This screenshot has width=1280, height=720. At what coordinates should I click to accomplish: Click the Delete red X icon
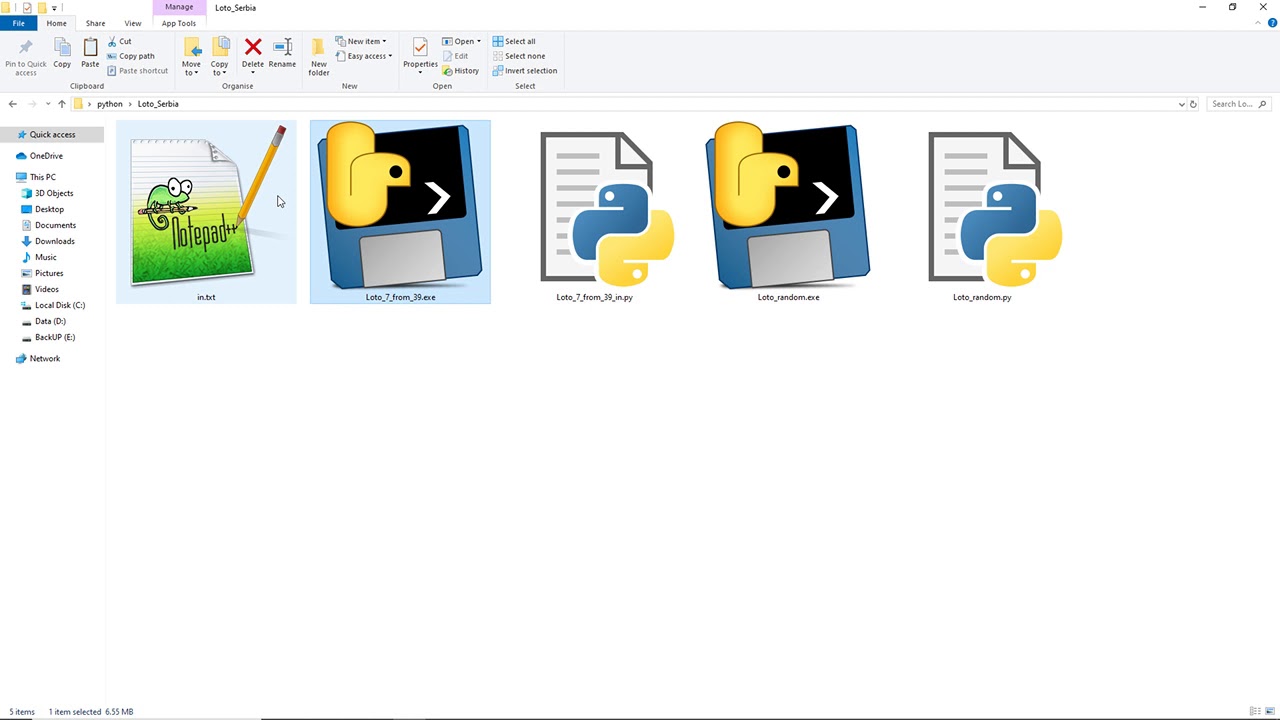[253, 53]
